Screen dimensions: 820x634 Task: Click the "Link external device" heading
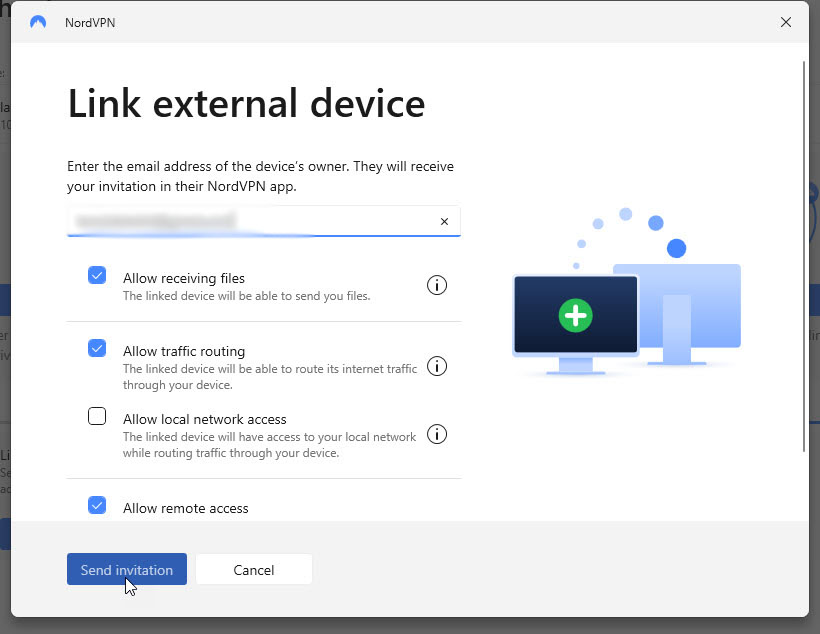click(246, 104)
